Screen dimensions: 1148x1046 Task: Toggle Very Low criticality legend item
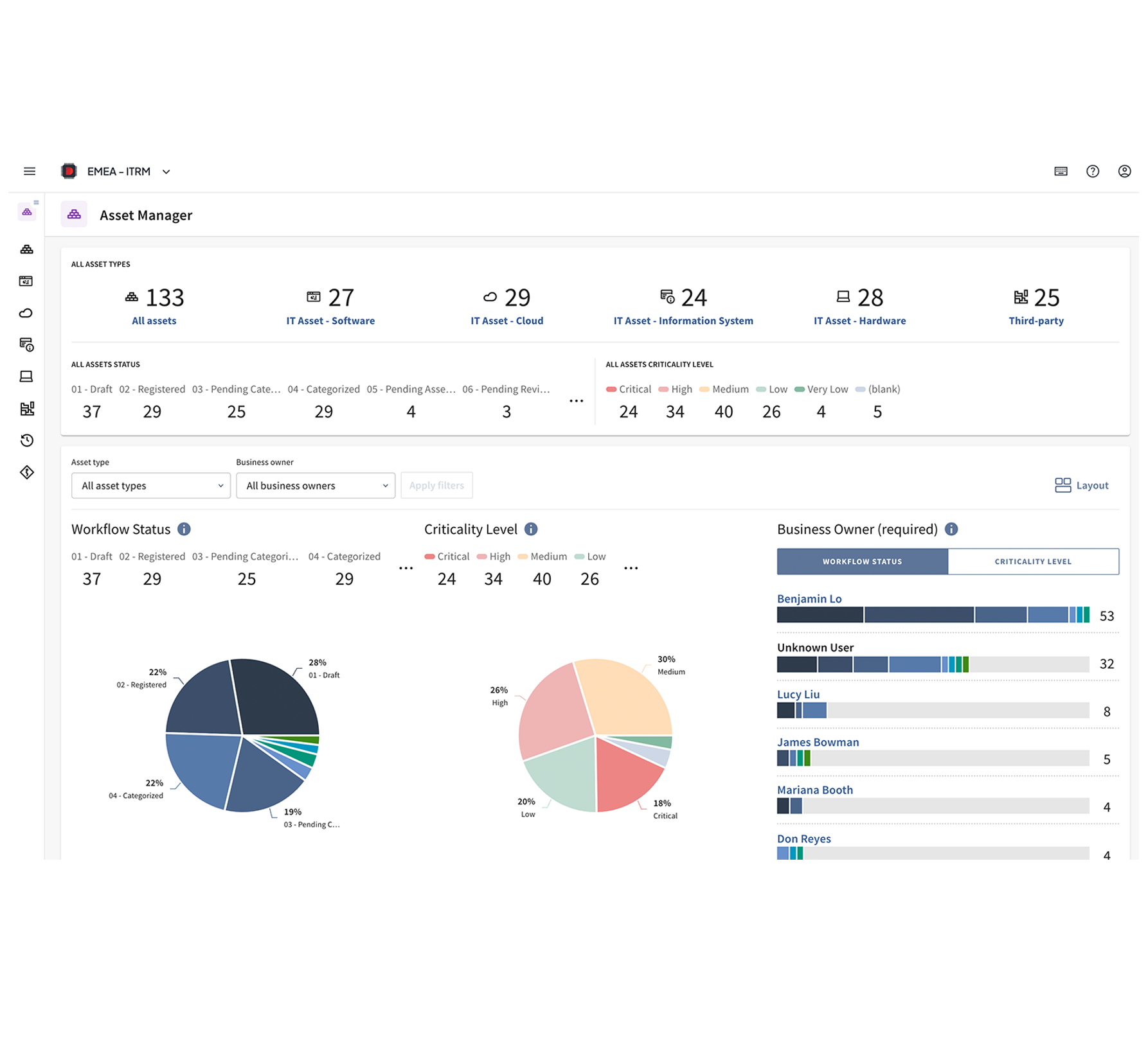click(821, 389)
